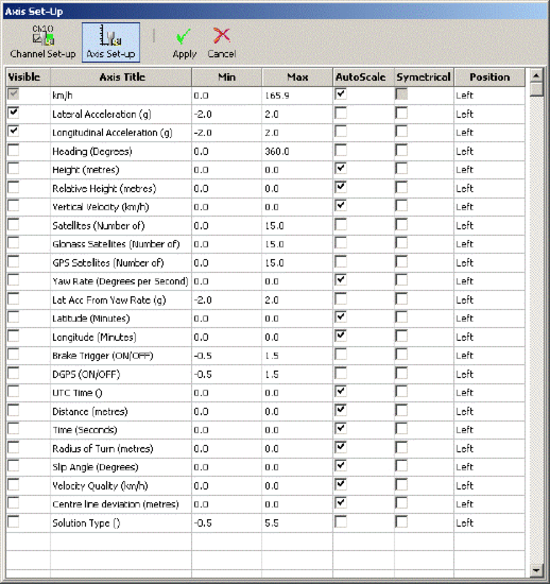Enable AutoScale for Heading (Degrees)
Screen dimensions: 550x584
pyautogui.click(x=341, y=150)
